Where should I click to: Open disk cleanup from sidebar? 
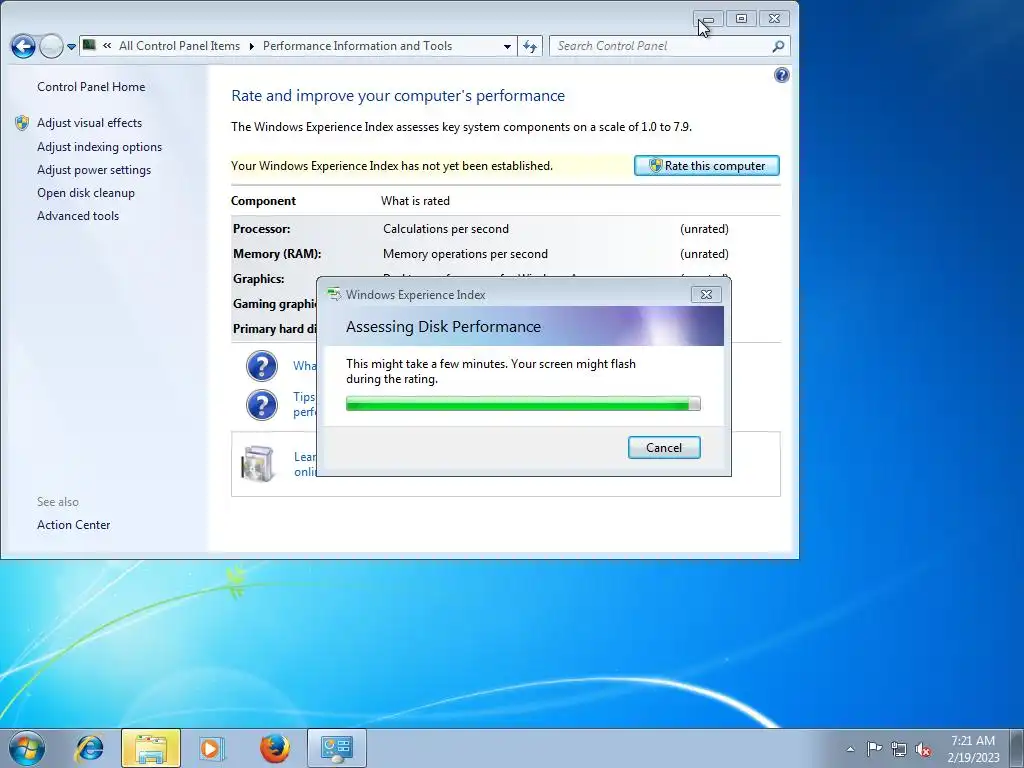pyautogui.click(x=86, y=193)
